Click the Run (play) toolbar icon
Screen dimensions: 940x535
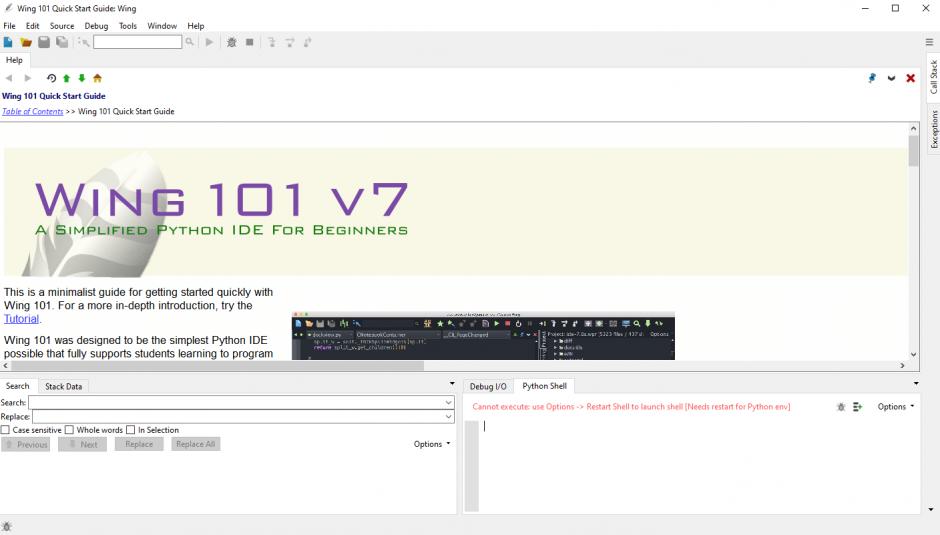click(209, 42)
